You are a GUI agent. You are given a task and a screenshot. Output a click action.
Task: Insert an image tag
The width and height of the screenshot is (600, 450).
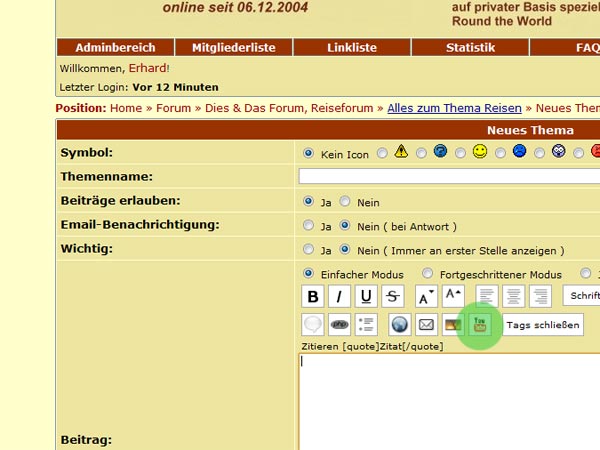[x=453, y=324]
